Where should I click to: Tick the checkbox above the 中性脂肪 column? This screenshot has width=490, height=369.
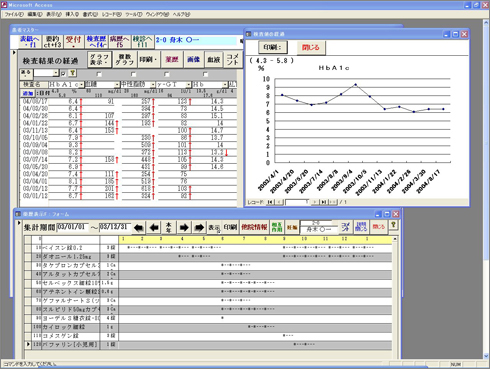[x=133, y=74]
